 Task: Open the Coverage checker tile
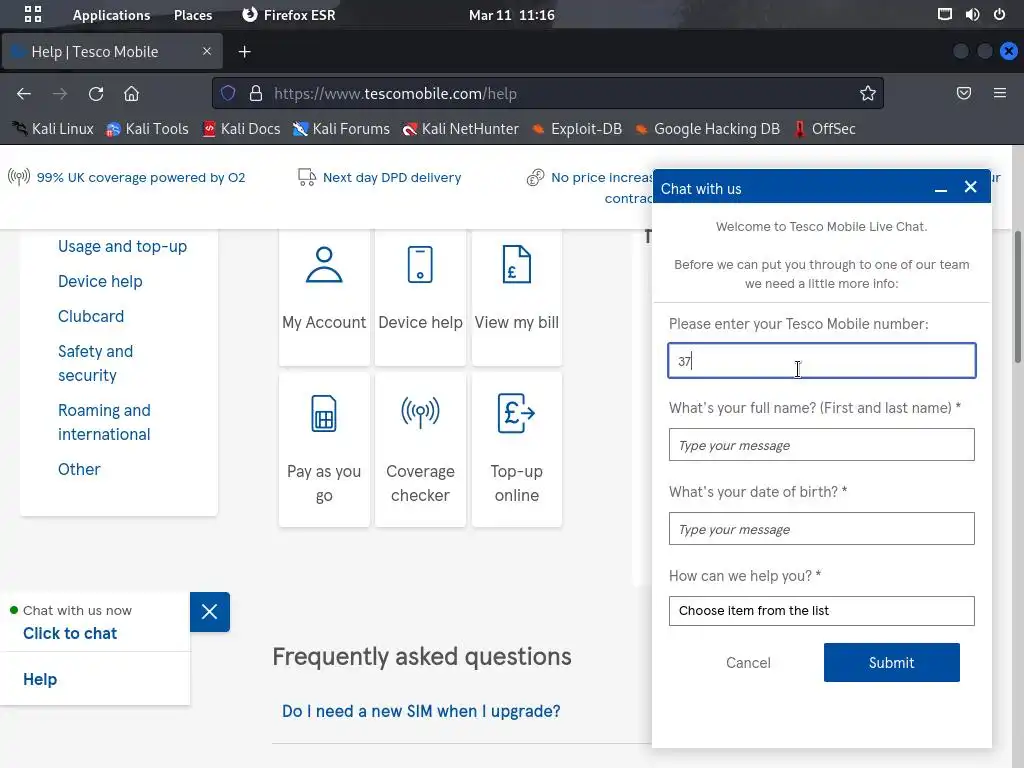tap(420, 449)
